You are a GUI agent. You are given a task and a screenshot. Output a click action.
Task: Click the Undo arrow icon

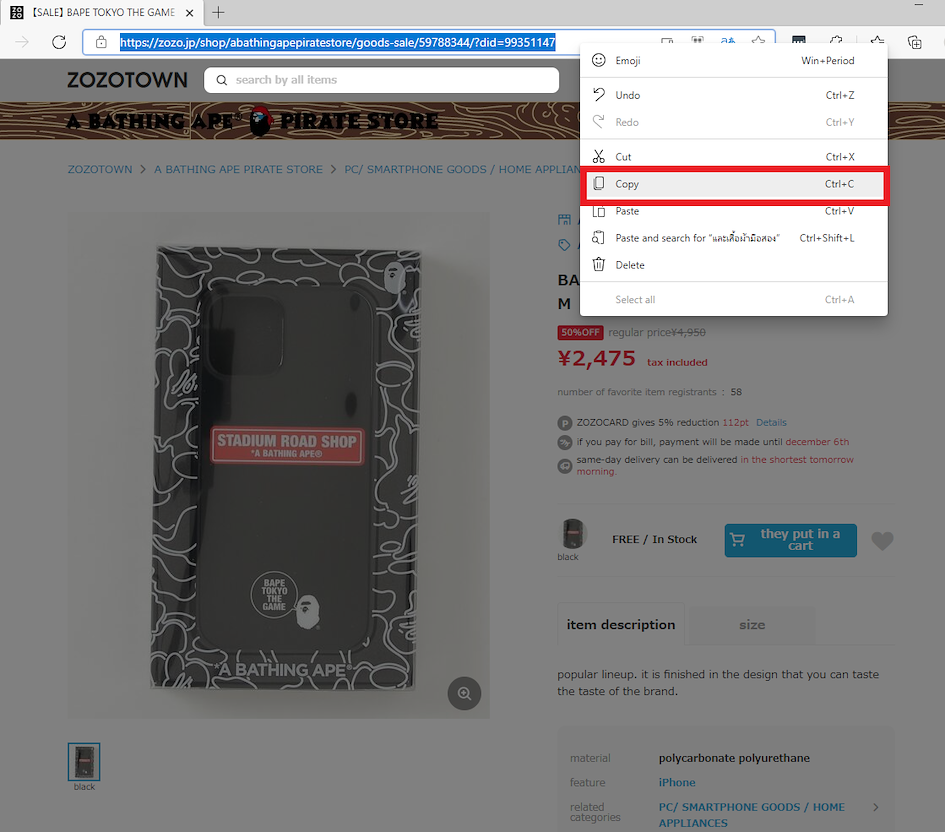click(x=598, y=95)
